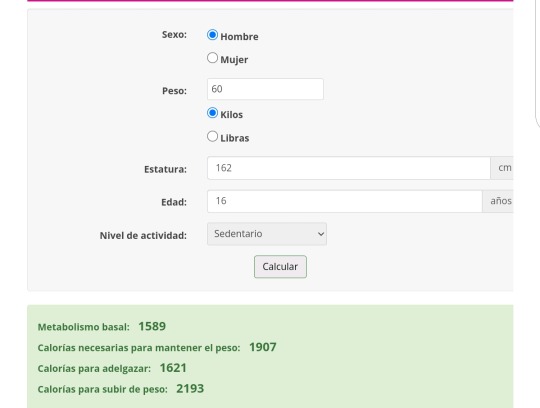
Task: Click the Peso input field
Action: [265, 89]
